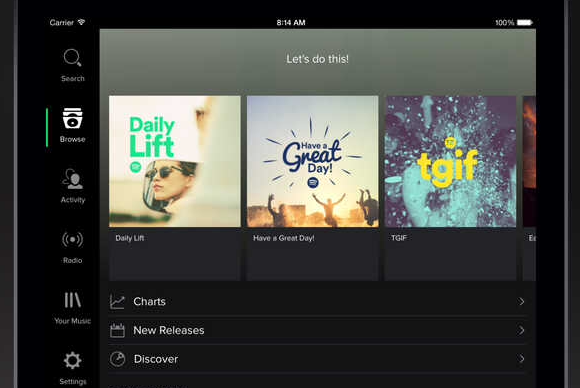Open the Activity person icon
The height and width of the screenshot is (388, 580).
[73, 179]
